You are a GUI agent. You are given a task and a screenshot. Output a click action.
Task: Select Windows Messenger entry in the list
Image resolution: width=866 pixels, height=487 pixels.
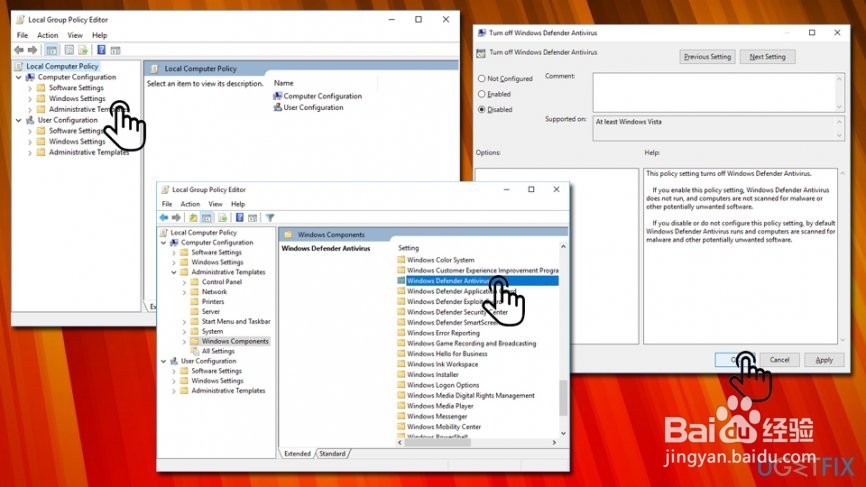[x=437, y=416]
